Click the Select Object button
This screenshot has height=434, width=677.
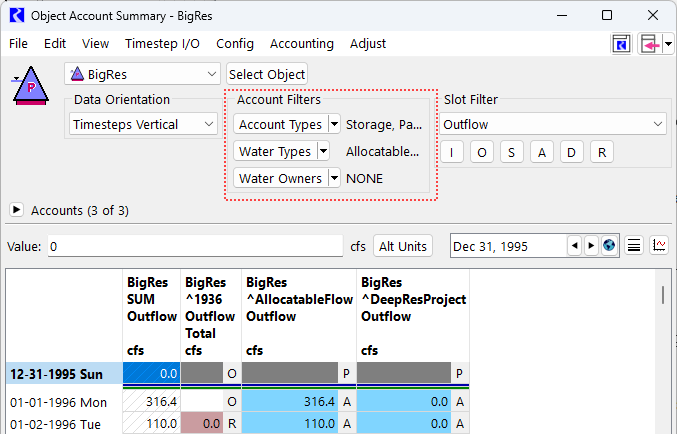coord(267,74)
